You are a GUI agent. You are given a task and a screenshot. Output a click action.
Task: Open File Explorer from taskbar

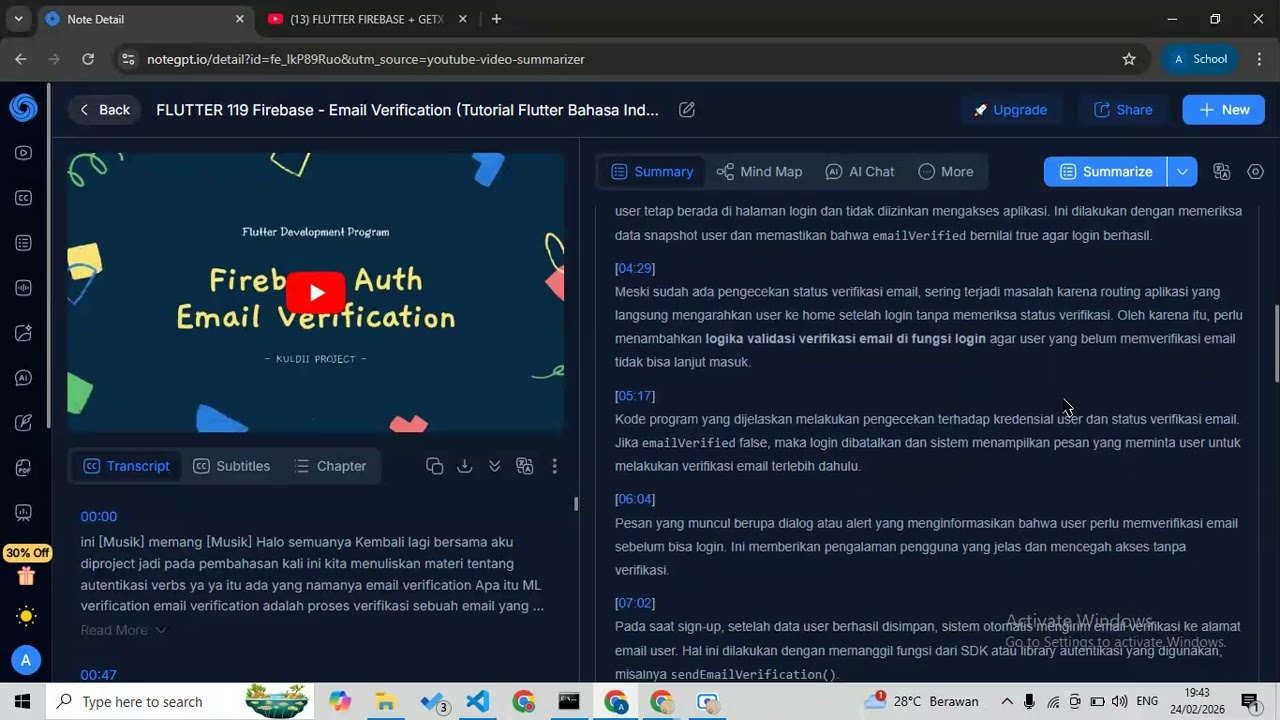[385, 702]
